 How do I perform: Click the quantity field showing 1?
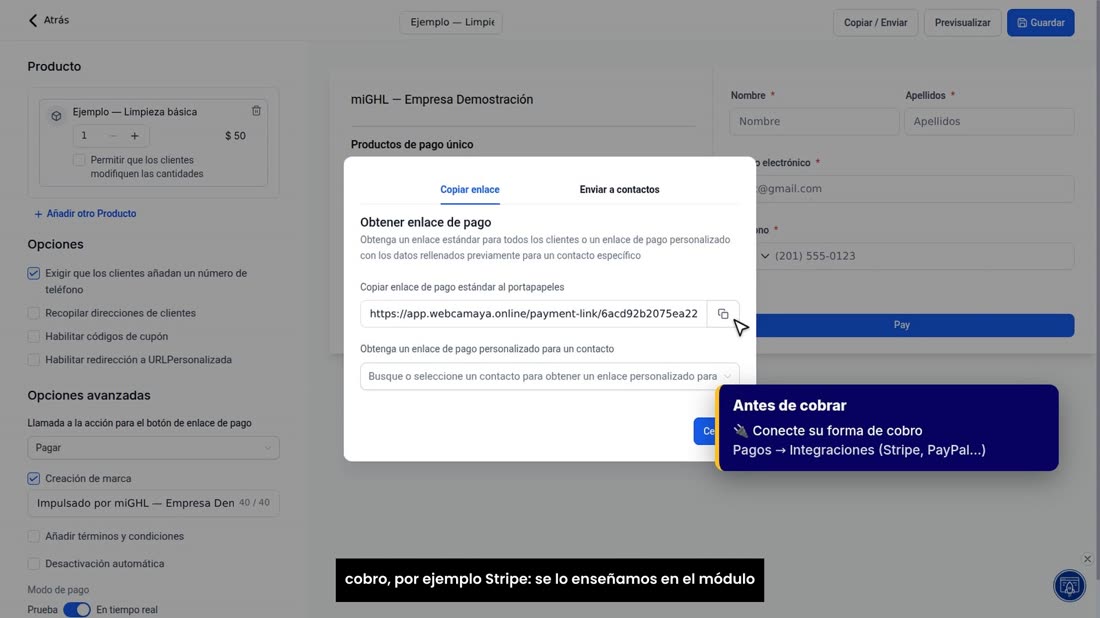(88, 136)
